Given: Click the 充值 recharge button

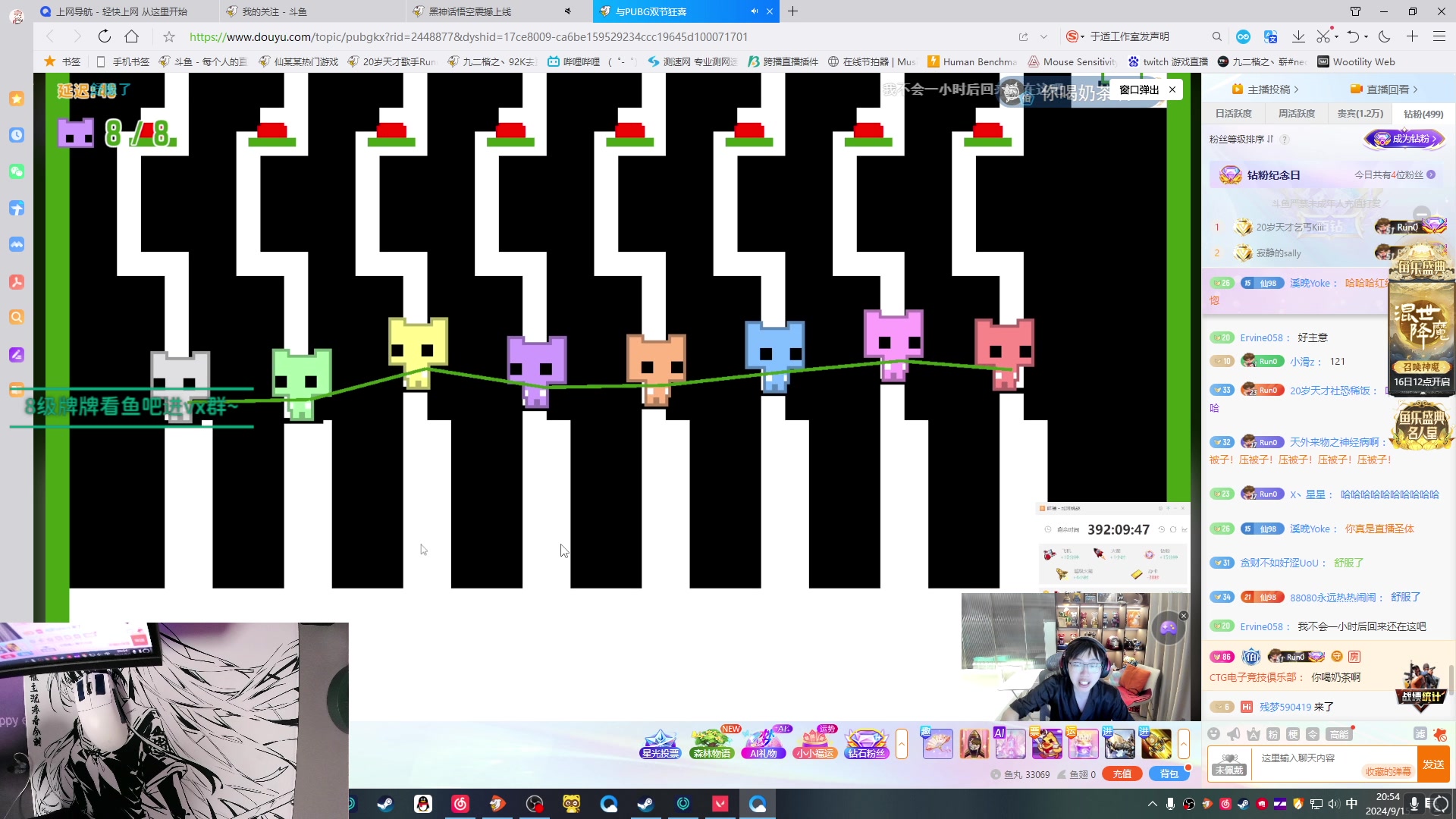Looking at the screenshot, I should 1122,774.
